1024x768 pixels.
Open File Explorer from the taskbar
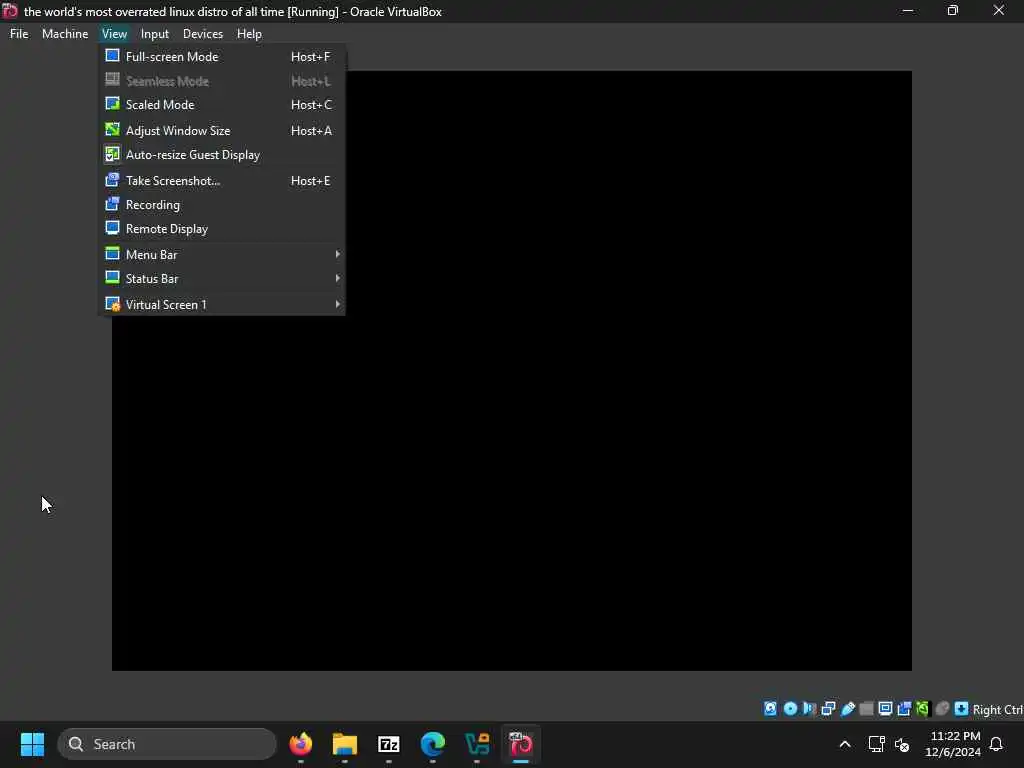click(x=344, y=744)
